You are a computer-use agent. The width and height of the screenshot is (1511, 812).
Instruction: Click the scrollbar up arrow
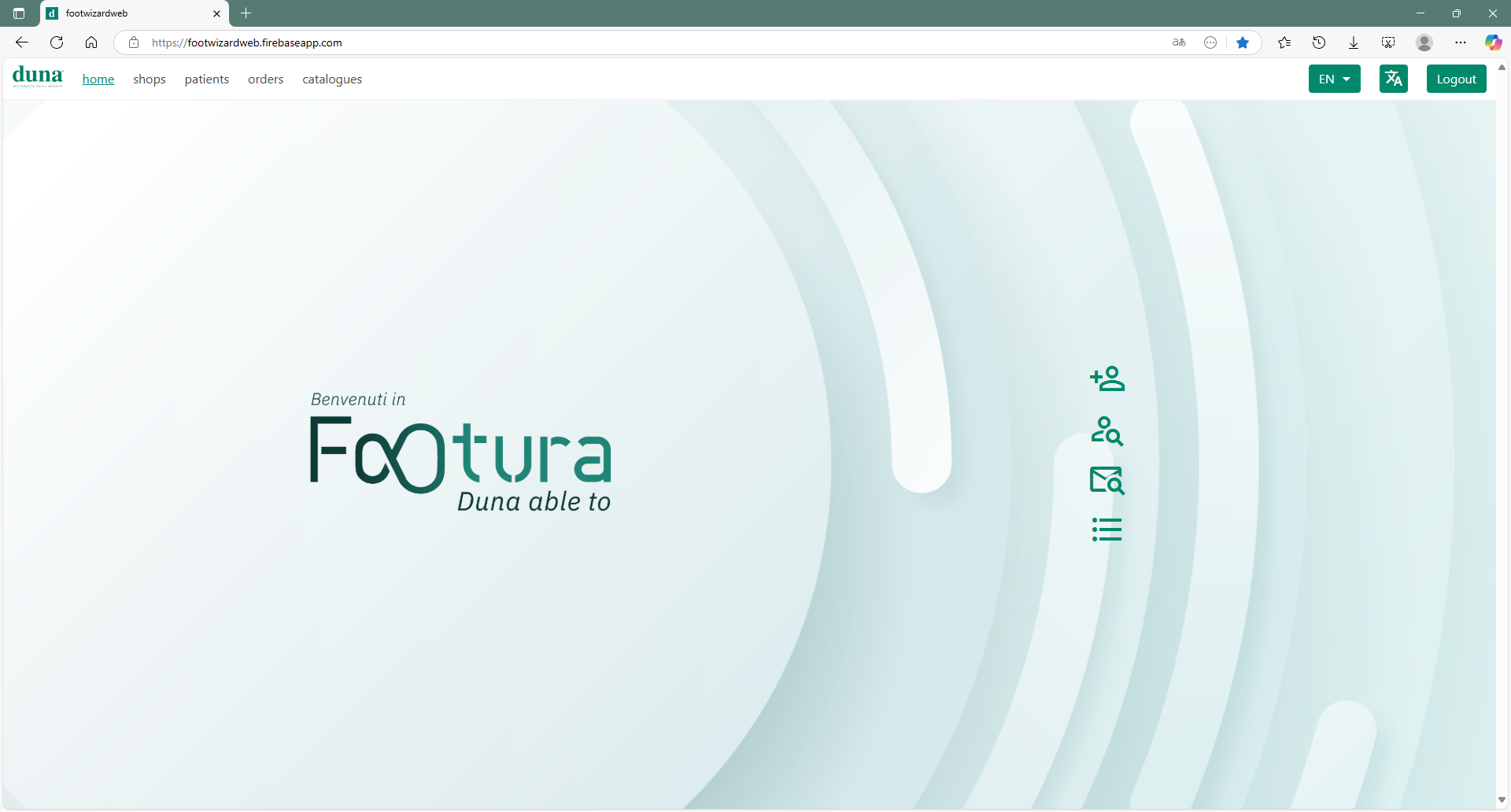point(1502,68)
